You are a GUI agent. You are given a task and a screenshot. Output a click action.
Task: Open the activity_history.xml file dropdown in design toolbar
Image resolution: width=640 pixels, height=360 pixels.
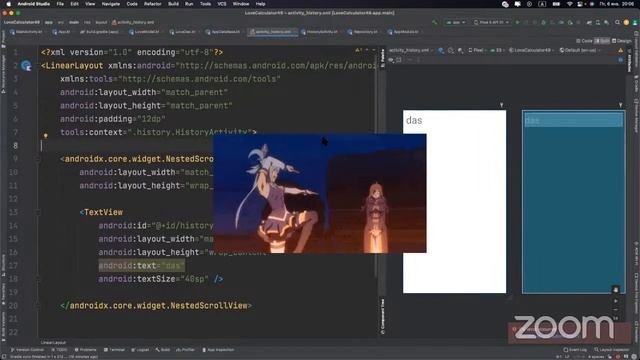(411, 50)
